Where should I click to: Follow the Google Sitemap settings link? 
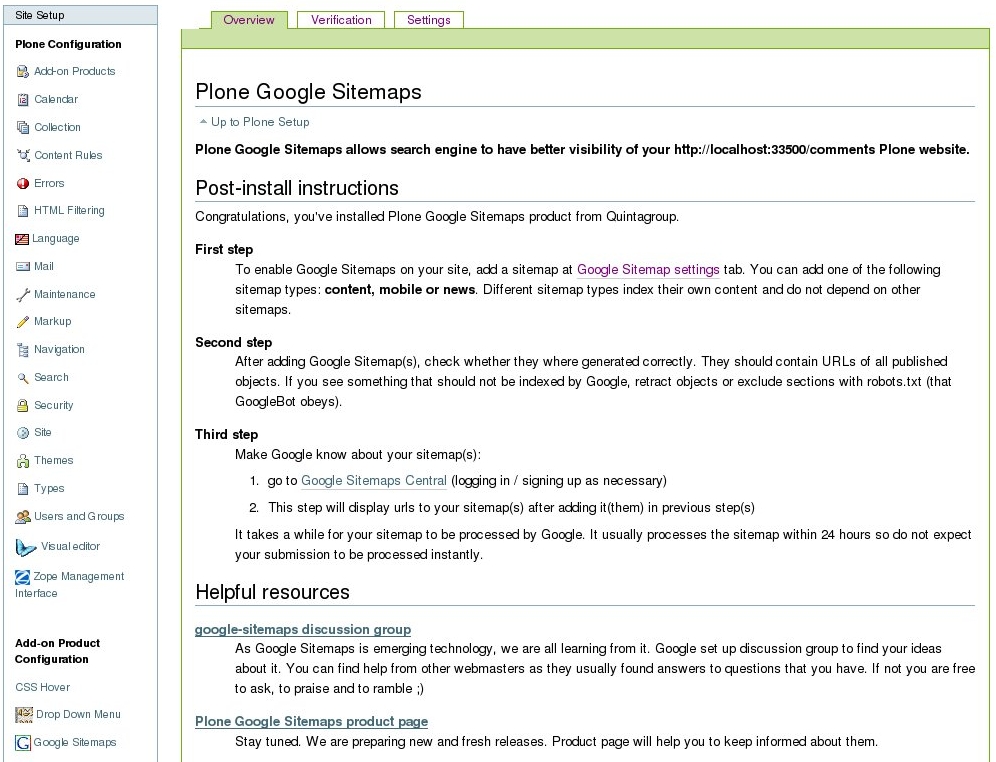tap(648, 270)
